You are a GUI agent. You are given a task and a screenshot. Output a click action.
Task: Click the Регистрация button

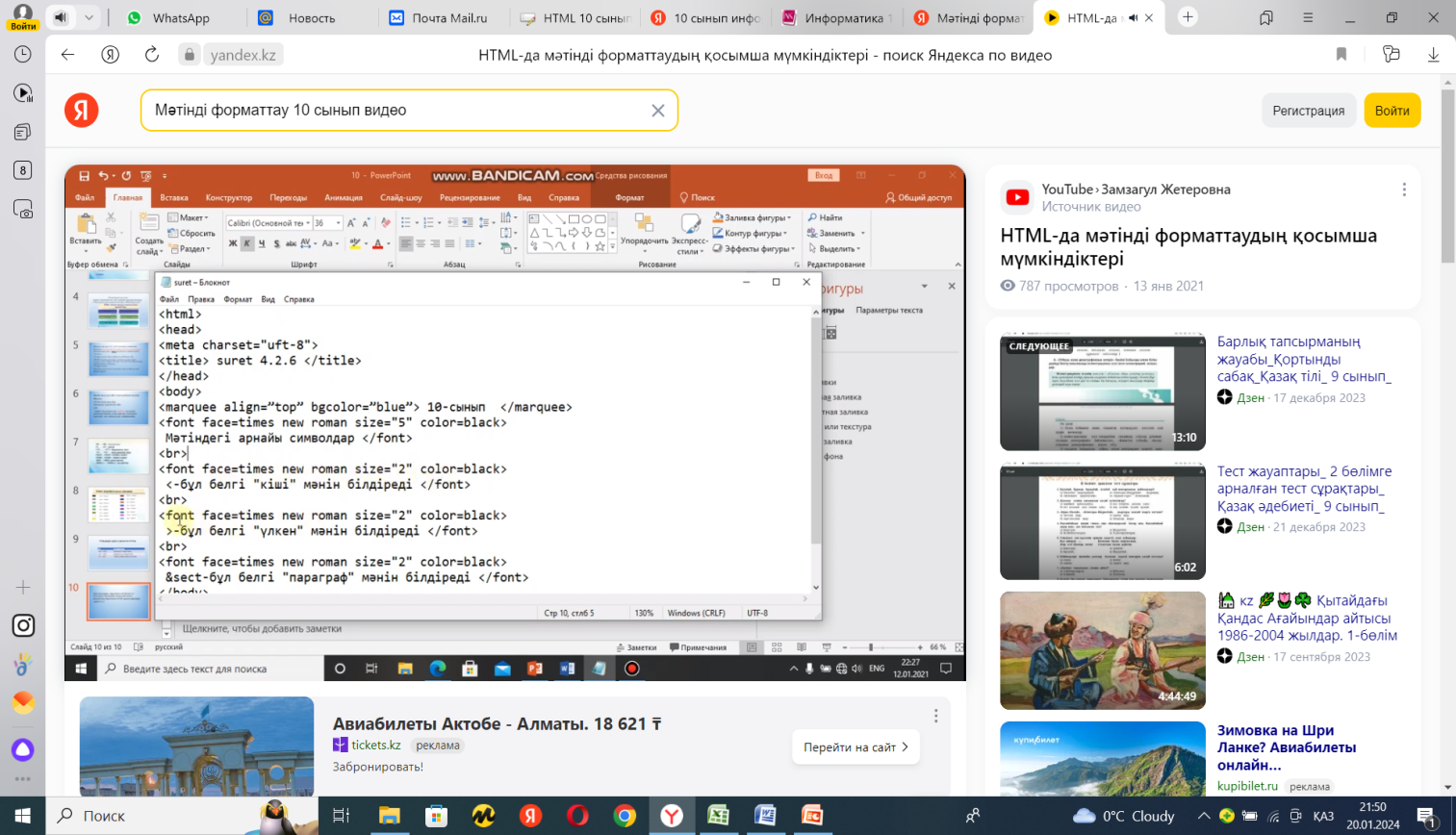[x=1309, y=111]
